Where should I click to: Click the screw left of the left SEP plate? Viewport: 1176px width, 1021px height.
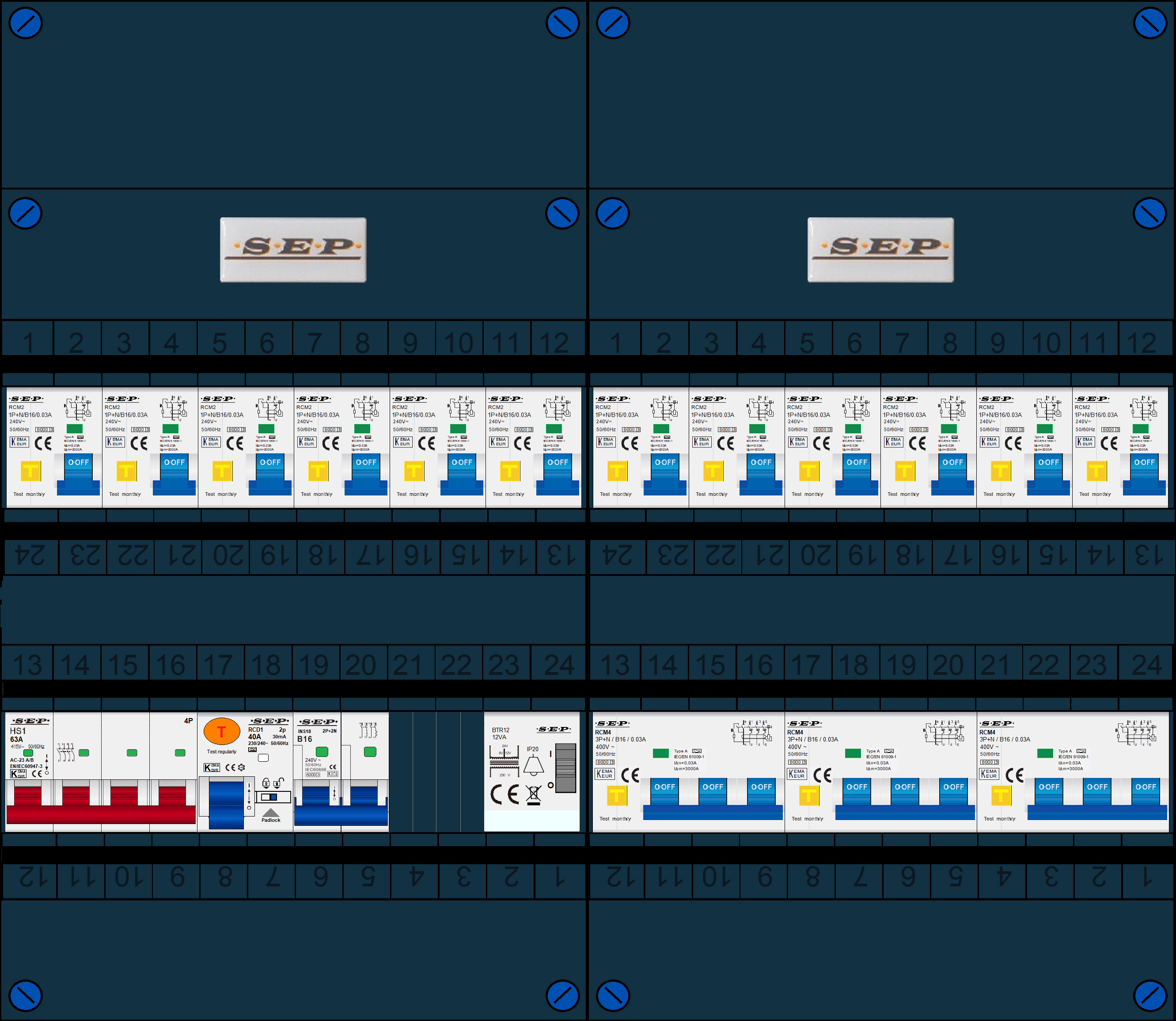coord(26,214)
